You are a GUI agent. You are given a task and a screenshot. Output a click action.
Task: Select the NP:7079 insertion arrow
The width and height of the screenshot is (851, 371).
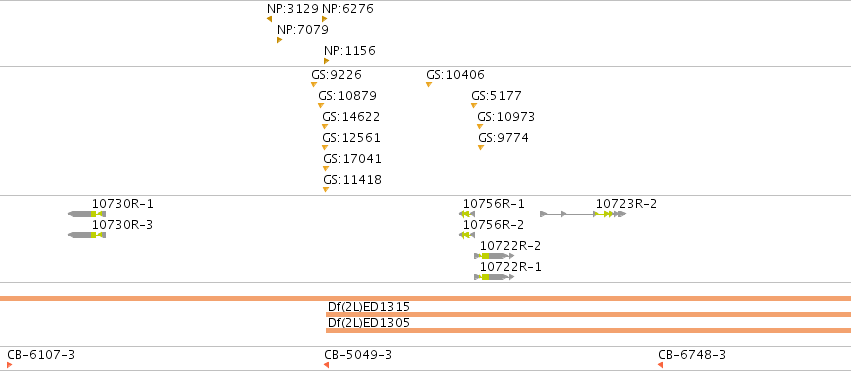280,40
